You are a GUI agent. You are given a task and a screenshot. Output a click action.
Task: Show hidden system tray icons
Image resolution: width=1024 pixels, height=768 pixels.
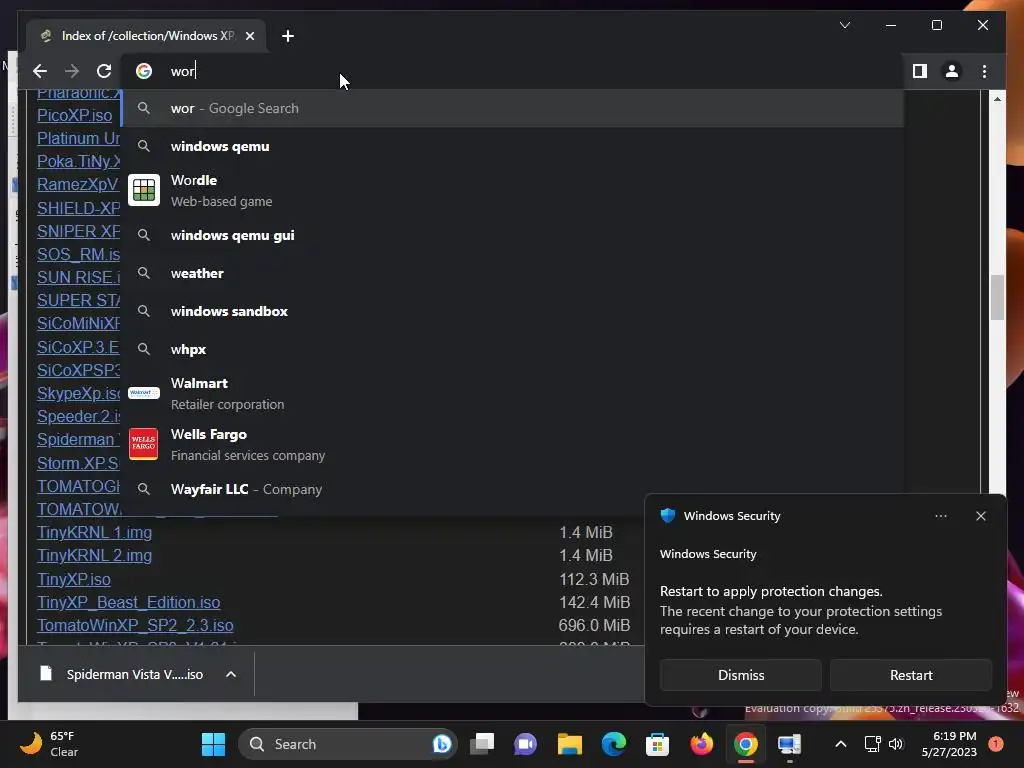click(x=841, y=744)
